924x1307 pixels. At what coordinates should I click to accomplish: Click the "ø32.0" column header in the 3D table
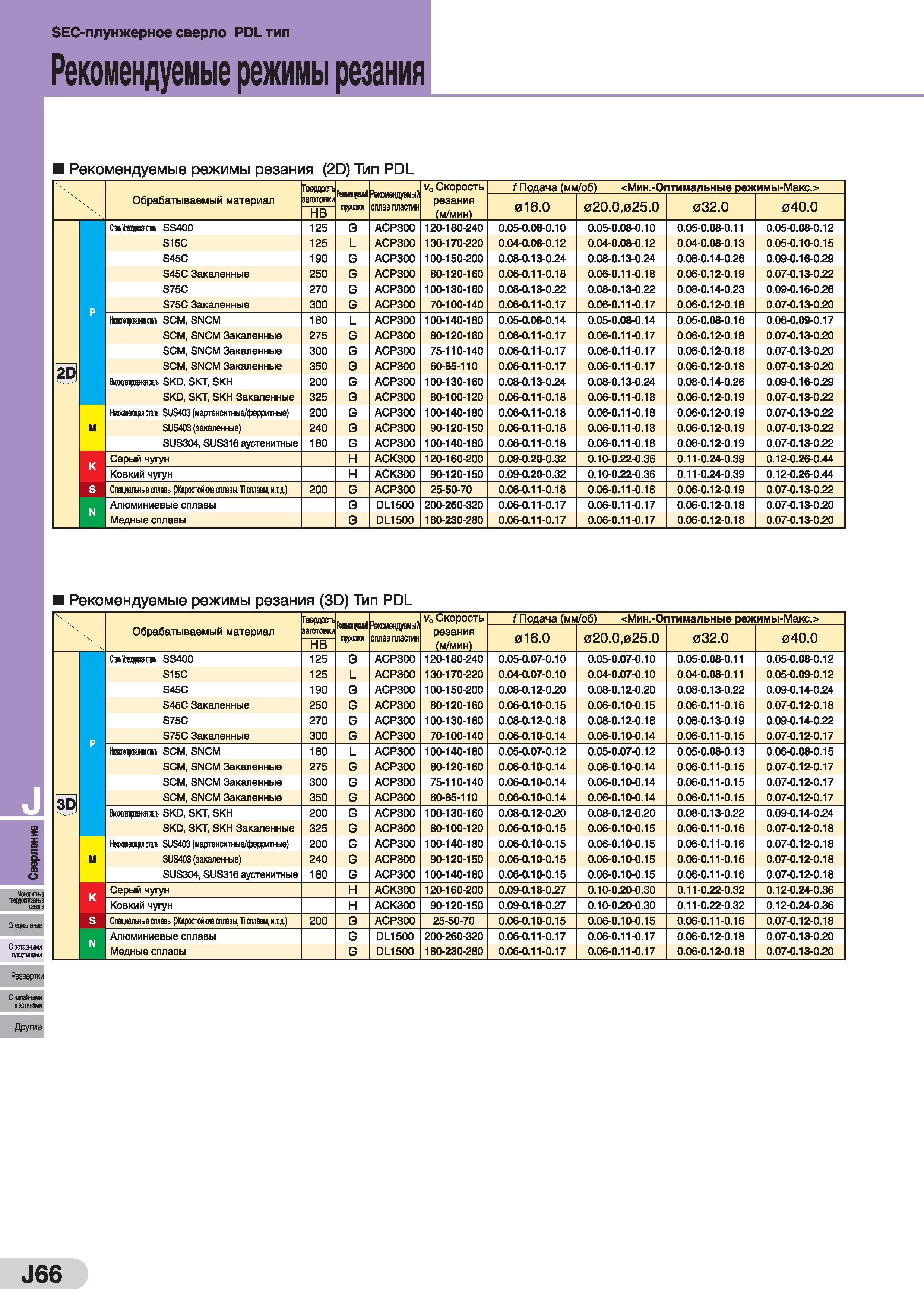[x=711, y=638]
